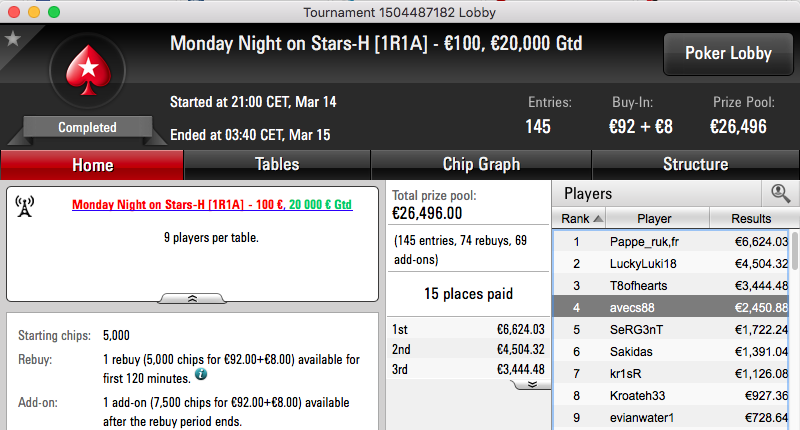
Task: Select the Structure tab
Action: (x=695, y=165)
